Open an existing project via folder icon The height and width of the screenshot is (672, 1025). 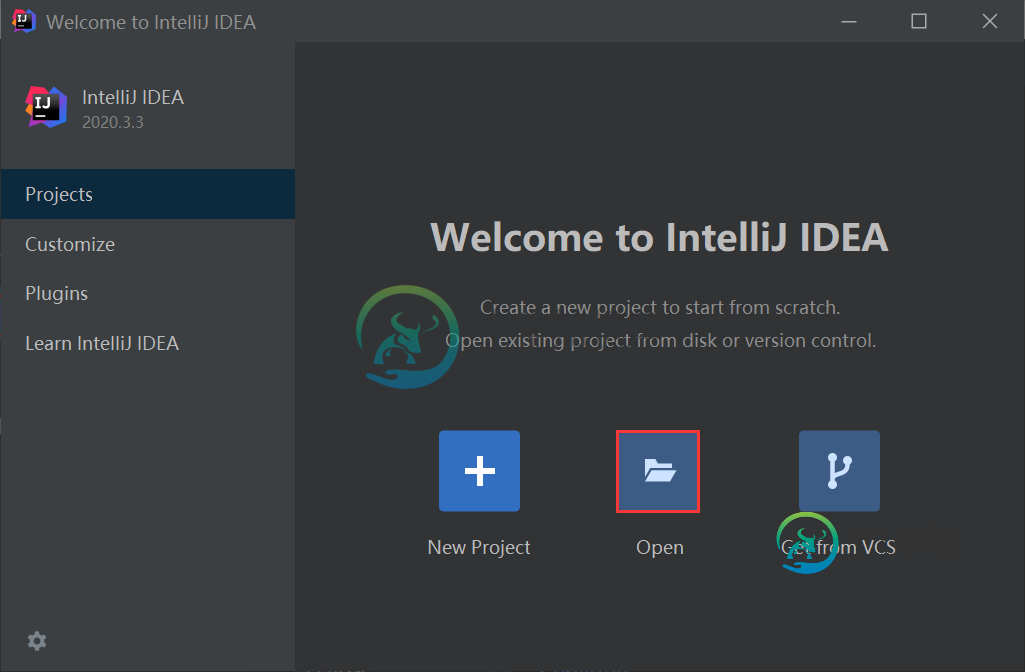(x=658, y=471)
